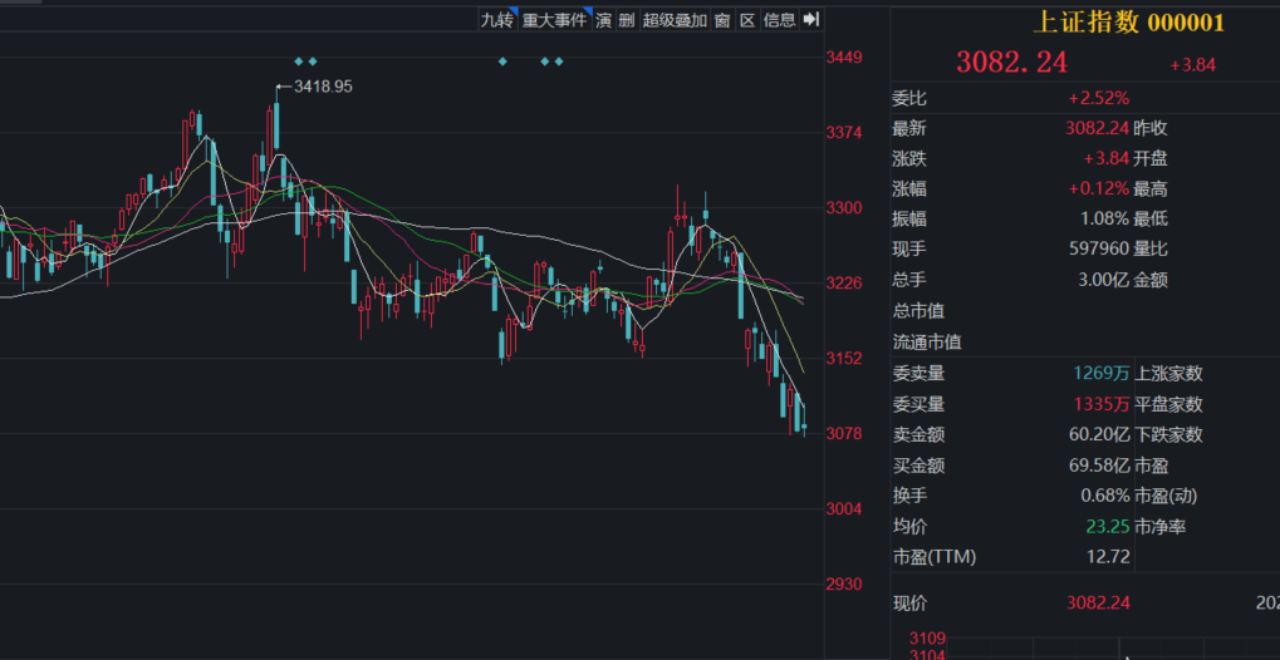Open the 信息 info tab
Screen dimensions: 1280x660
click(x=779, y=20)
